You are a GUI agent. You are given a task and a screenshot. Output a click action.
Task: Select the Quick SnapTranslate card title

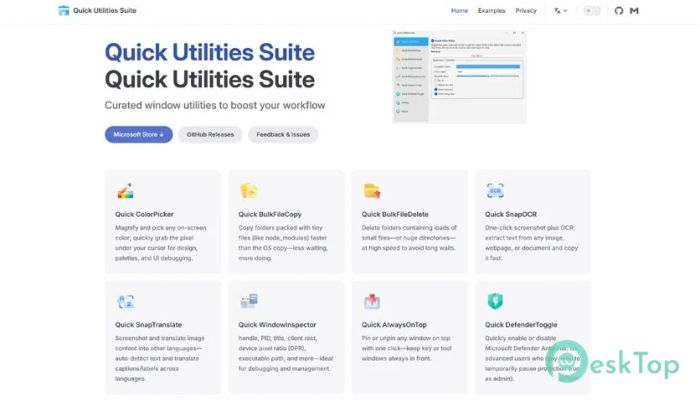pos(148,325)
